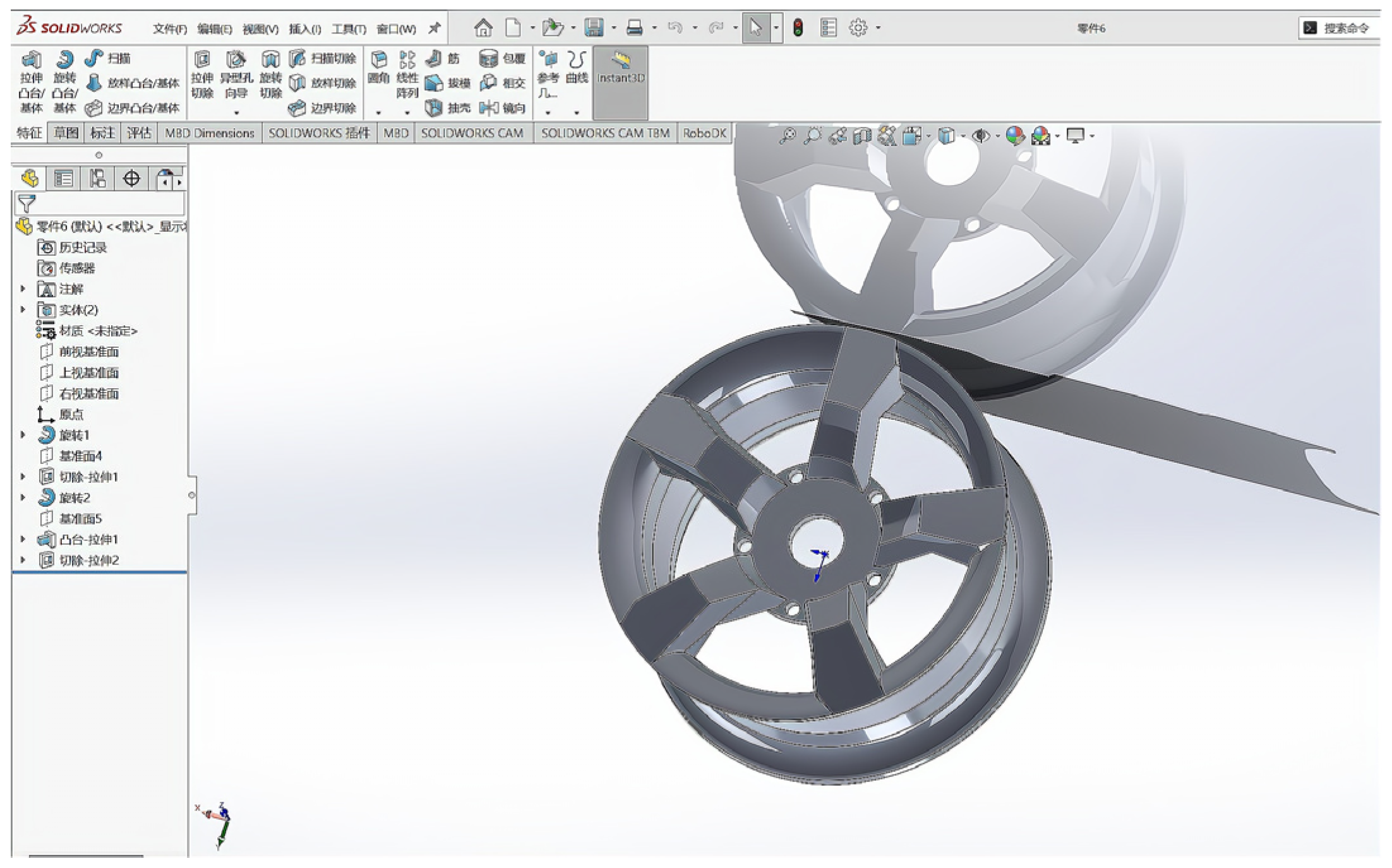Click the Save icon in top toolbar
This screenshot has width=1392, height=868.
(x=594, y=27)
